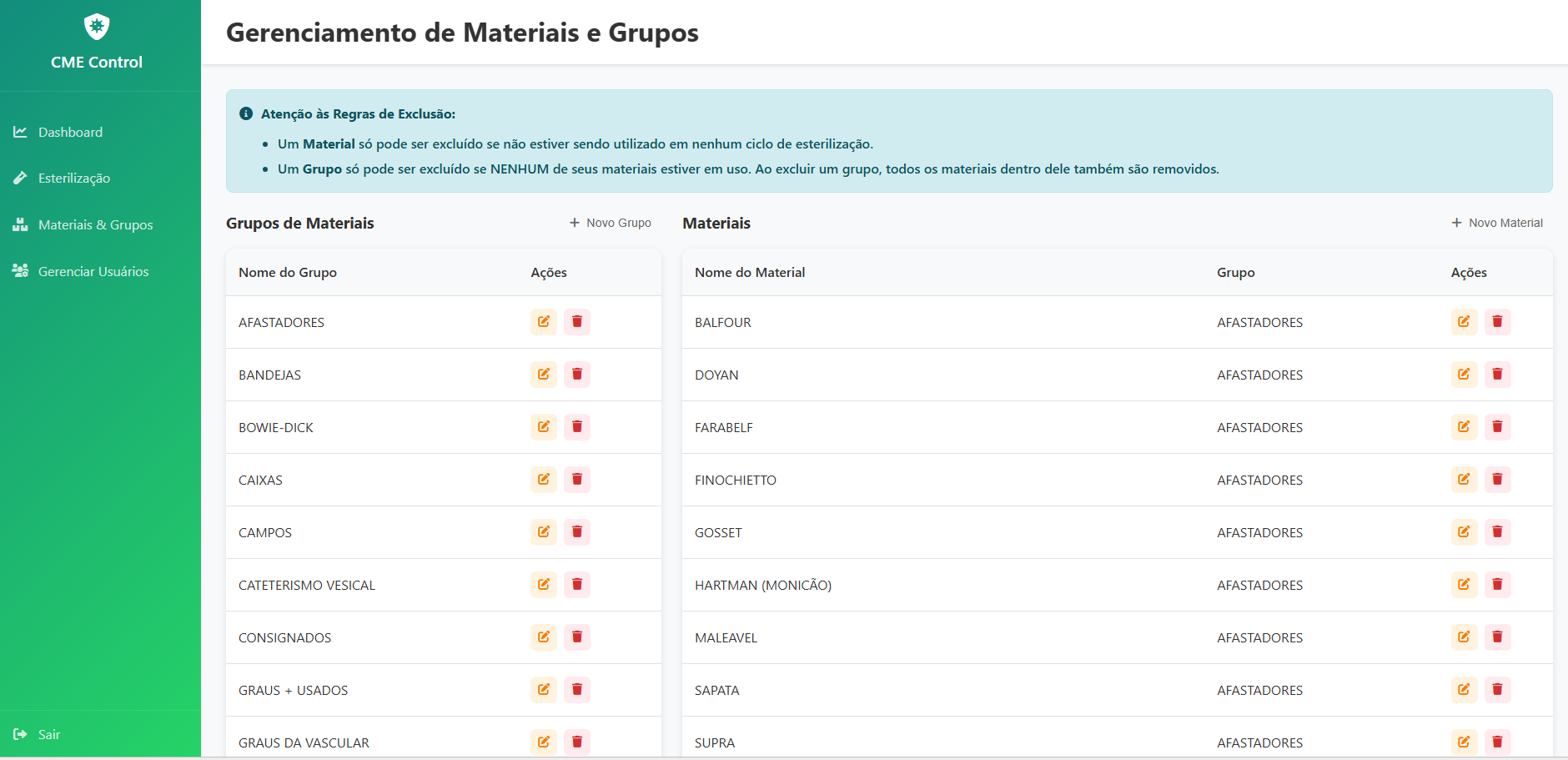Select the BOWIE-DICK group name
This screenshot has width=1568, height=760.
point(276,428)
